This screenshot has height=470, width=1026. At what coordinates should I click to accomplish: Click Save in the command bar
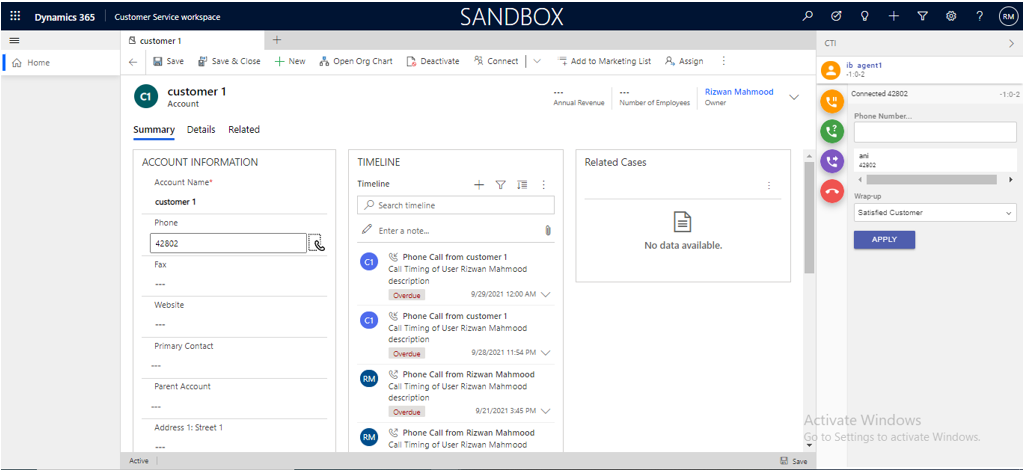click(168, 61)
